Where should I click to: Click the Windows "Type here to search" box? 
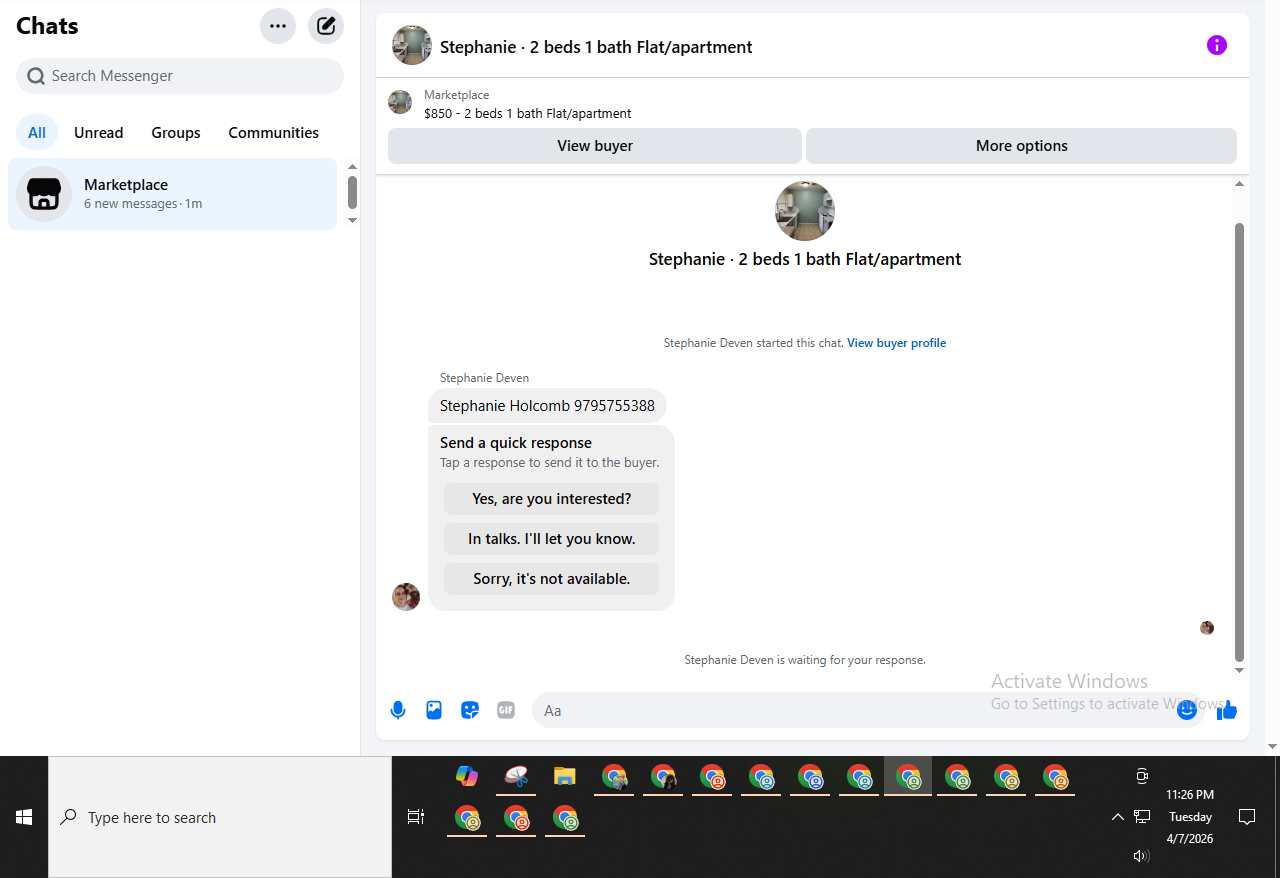tap(220, 817)
